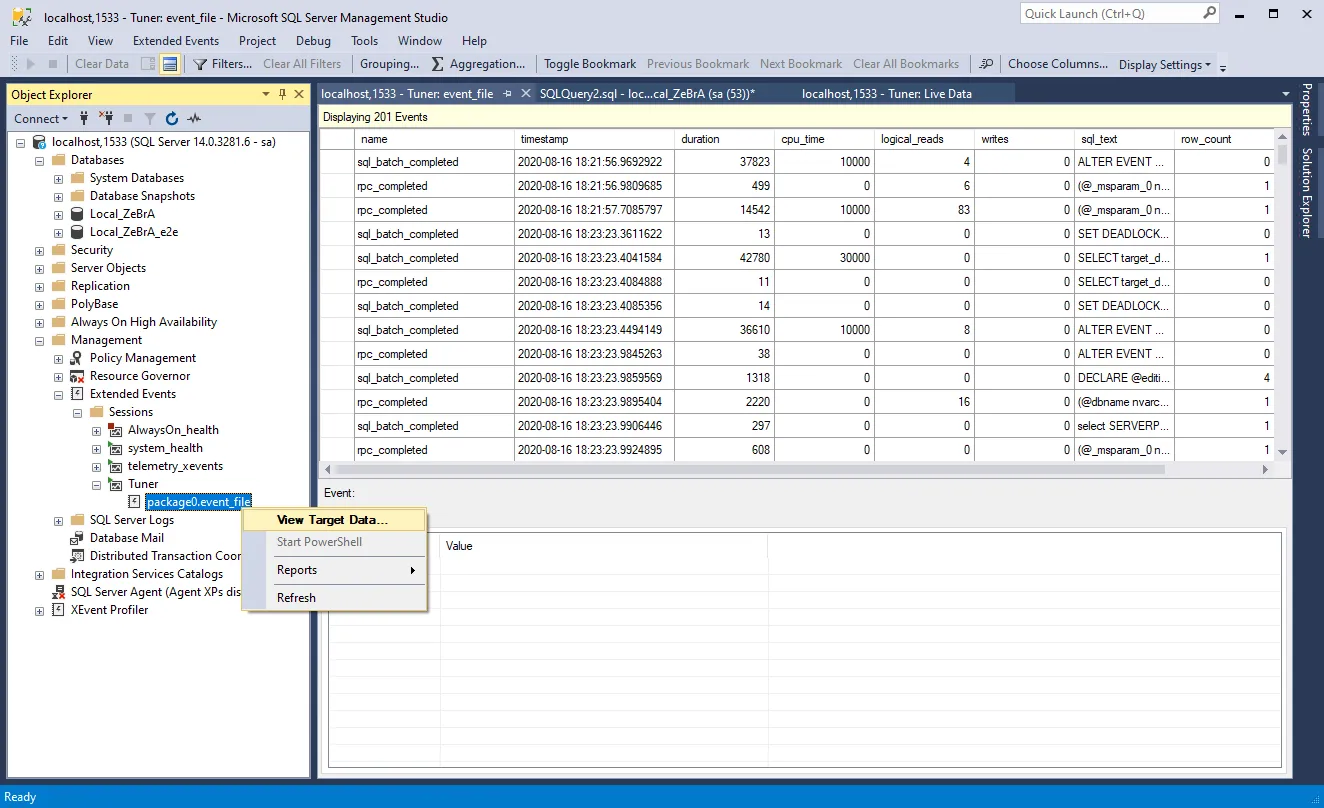Open the Display Settings dropdown
The width and height of the screenshot is (1324, 808).
(x=1164, y=64)
